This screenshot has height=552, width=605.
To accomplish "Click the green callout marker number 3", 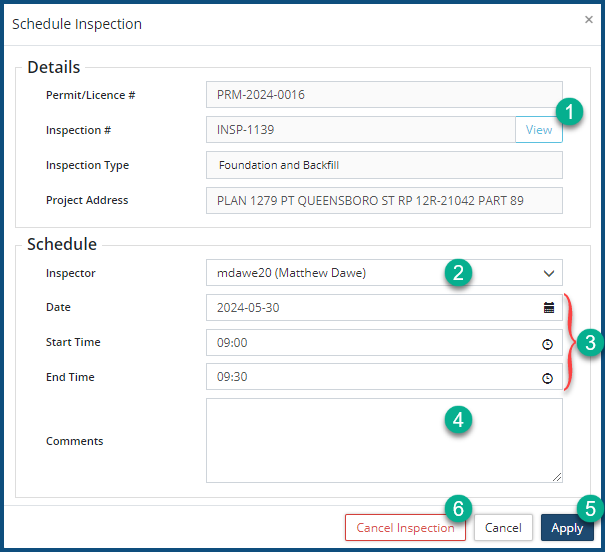I will [x=590, y=343].
